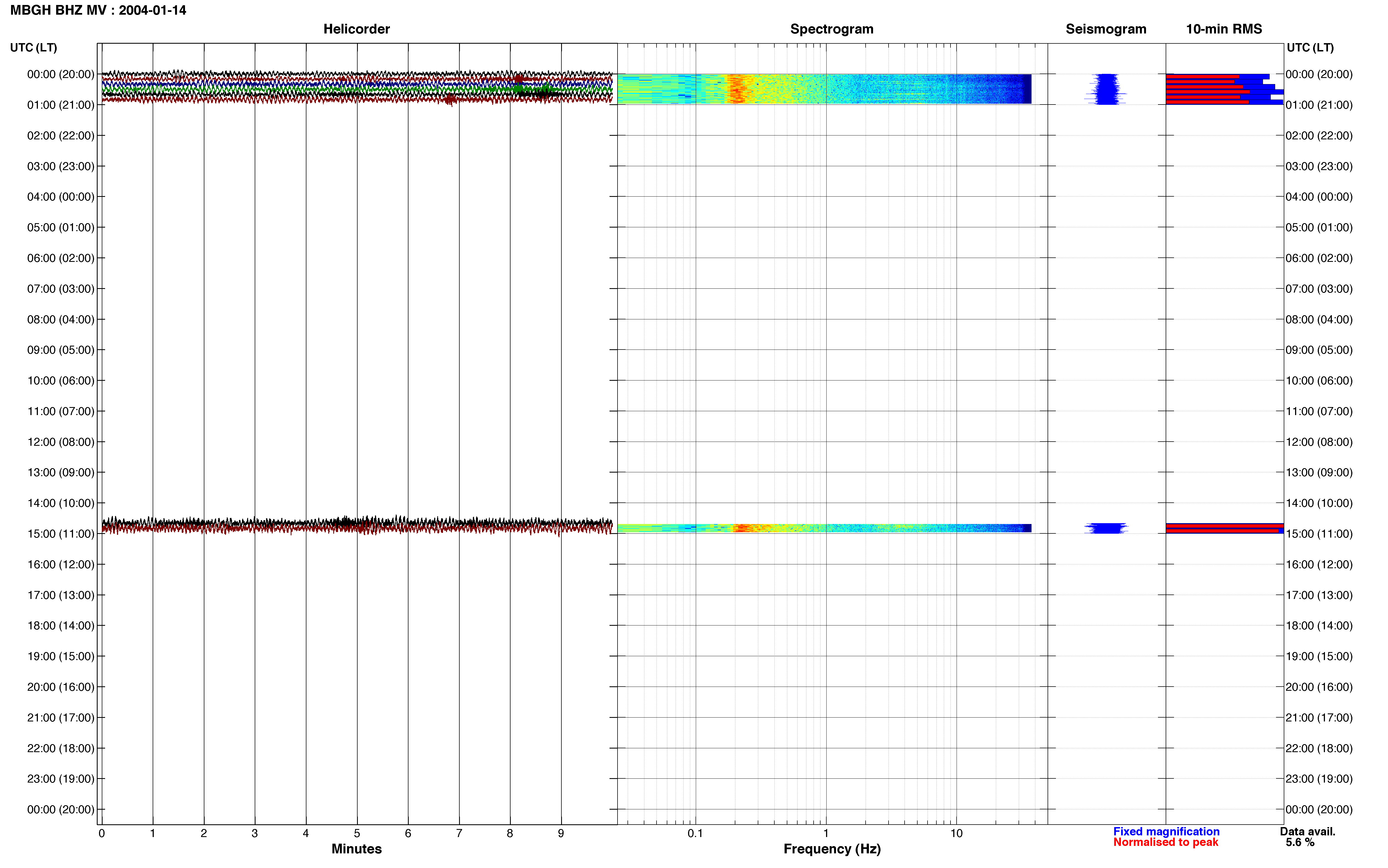Click the 'Normalised to peak' legend text

tap(1165, 842)
